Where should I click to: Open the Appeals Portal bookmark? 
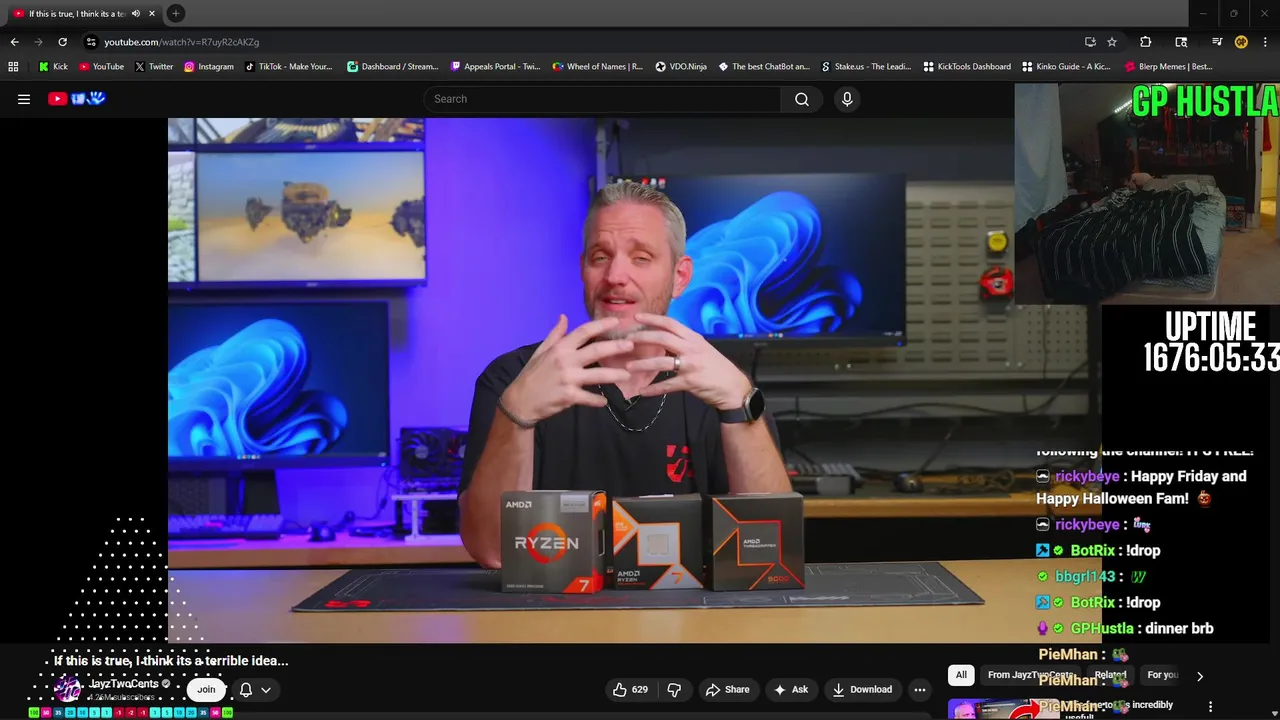click(x=495, y=67)
